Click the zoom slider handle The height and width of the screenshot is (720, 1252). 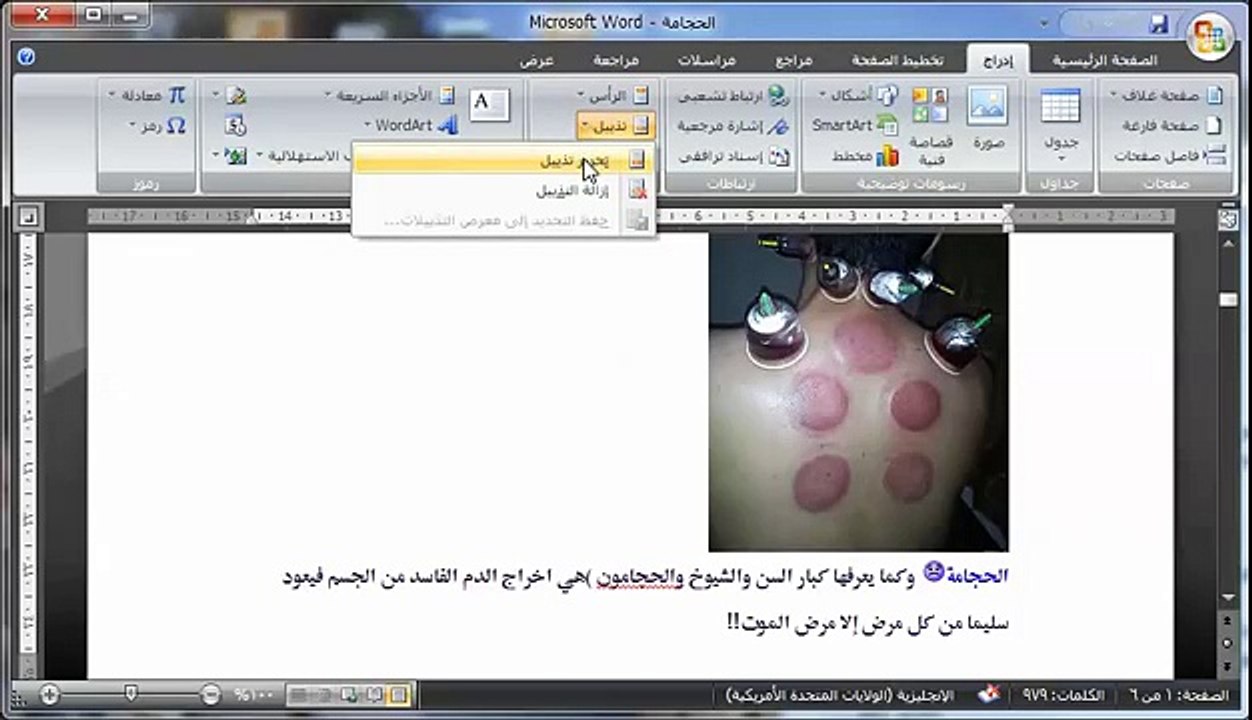[130, 693]
